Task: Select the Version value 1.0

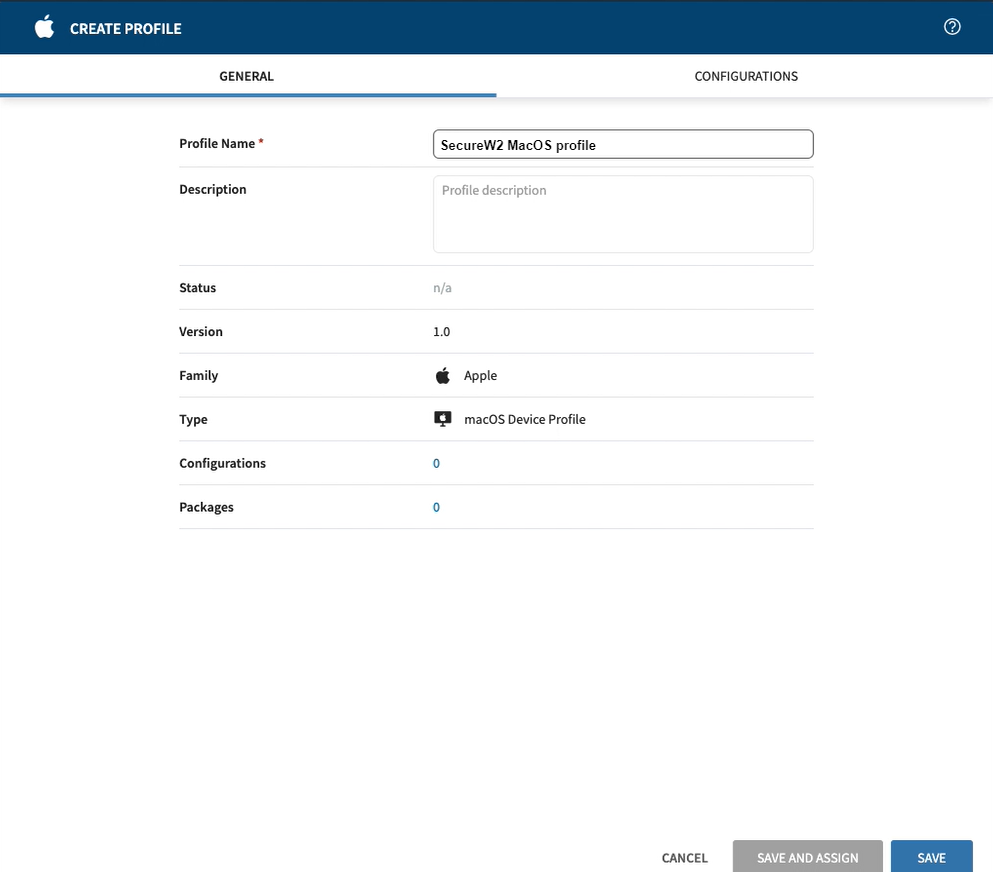Action: pyautogui.click(x=442, y=332)
